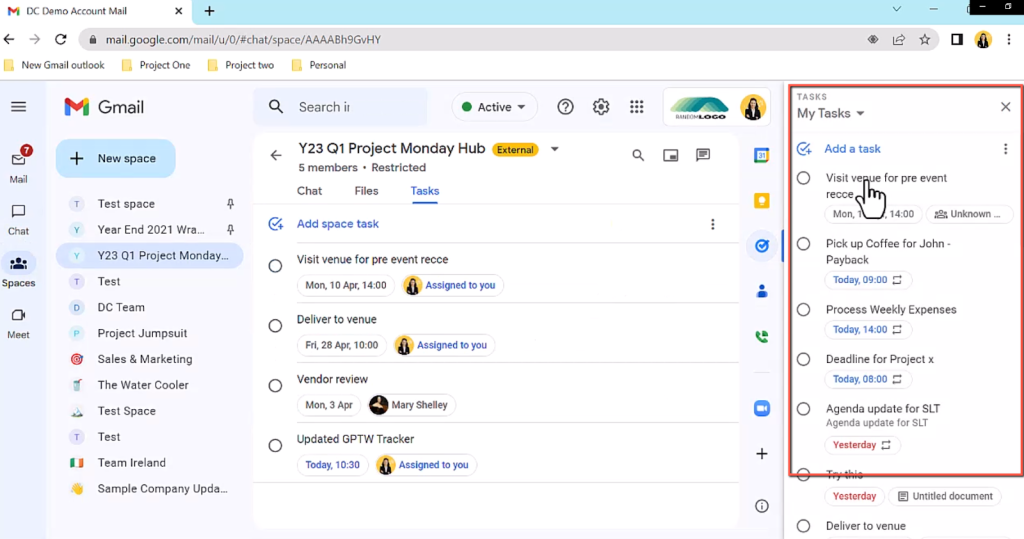
Task: Open My Tasks panel three-dot options
Action: click(1005, 149)
